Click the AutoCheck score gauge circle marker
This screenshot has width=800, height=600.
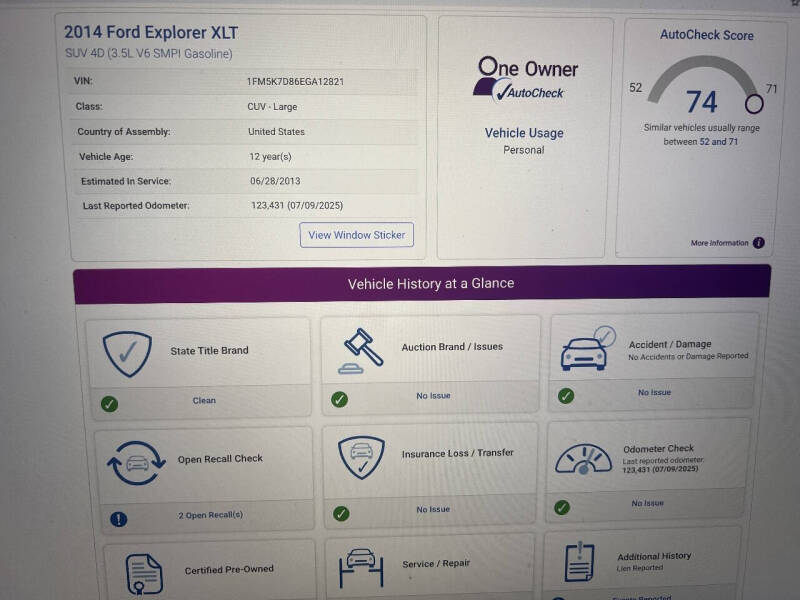point(754,104)
